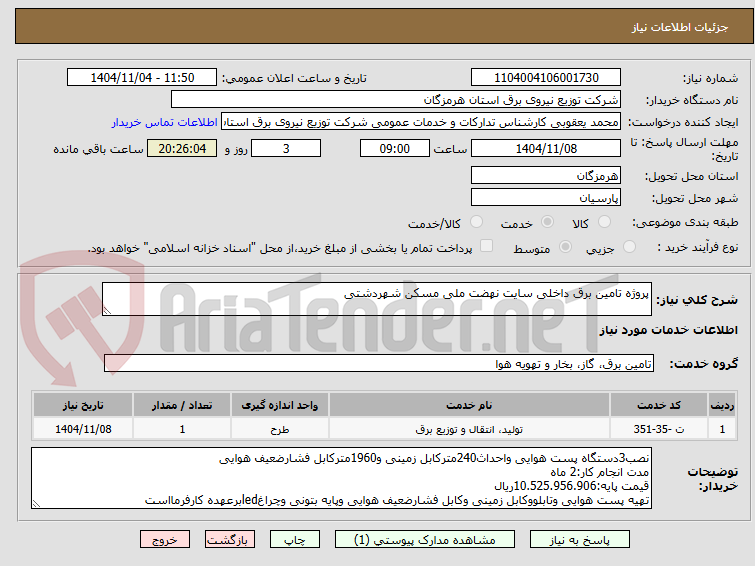Click the طبقه بندی موضوعی label
Screen dimensions: 755x566
tap(685, 223)
